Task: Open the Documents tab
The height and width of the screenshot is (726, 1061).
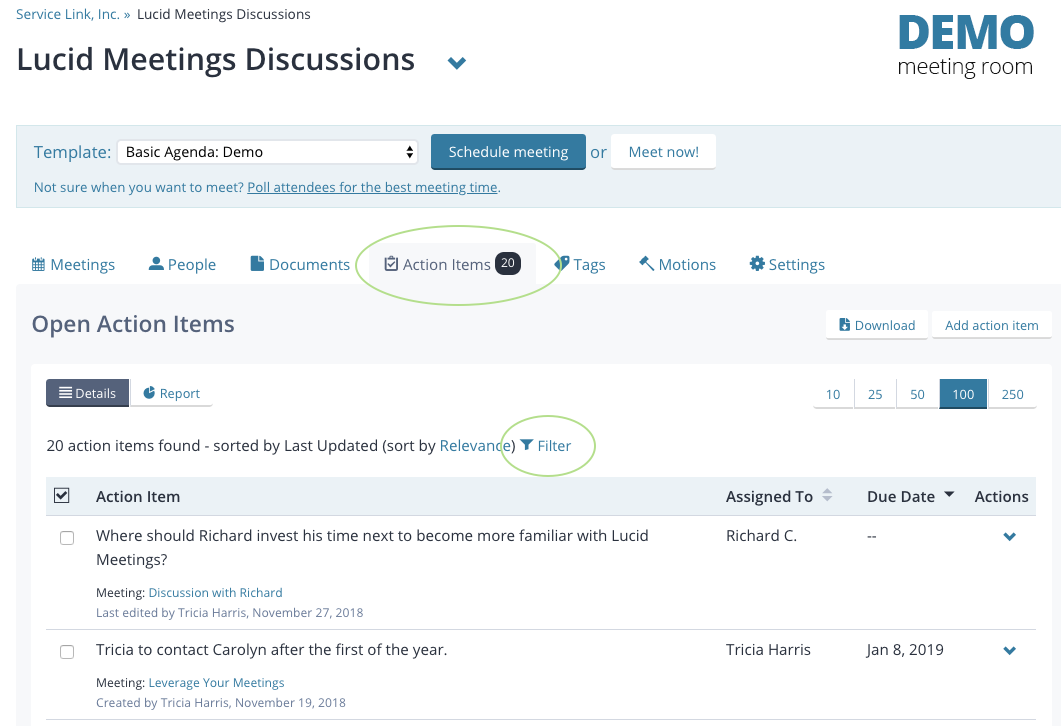Action: (x=300, y=265)
